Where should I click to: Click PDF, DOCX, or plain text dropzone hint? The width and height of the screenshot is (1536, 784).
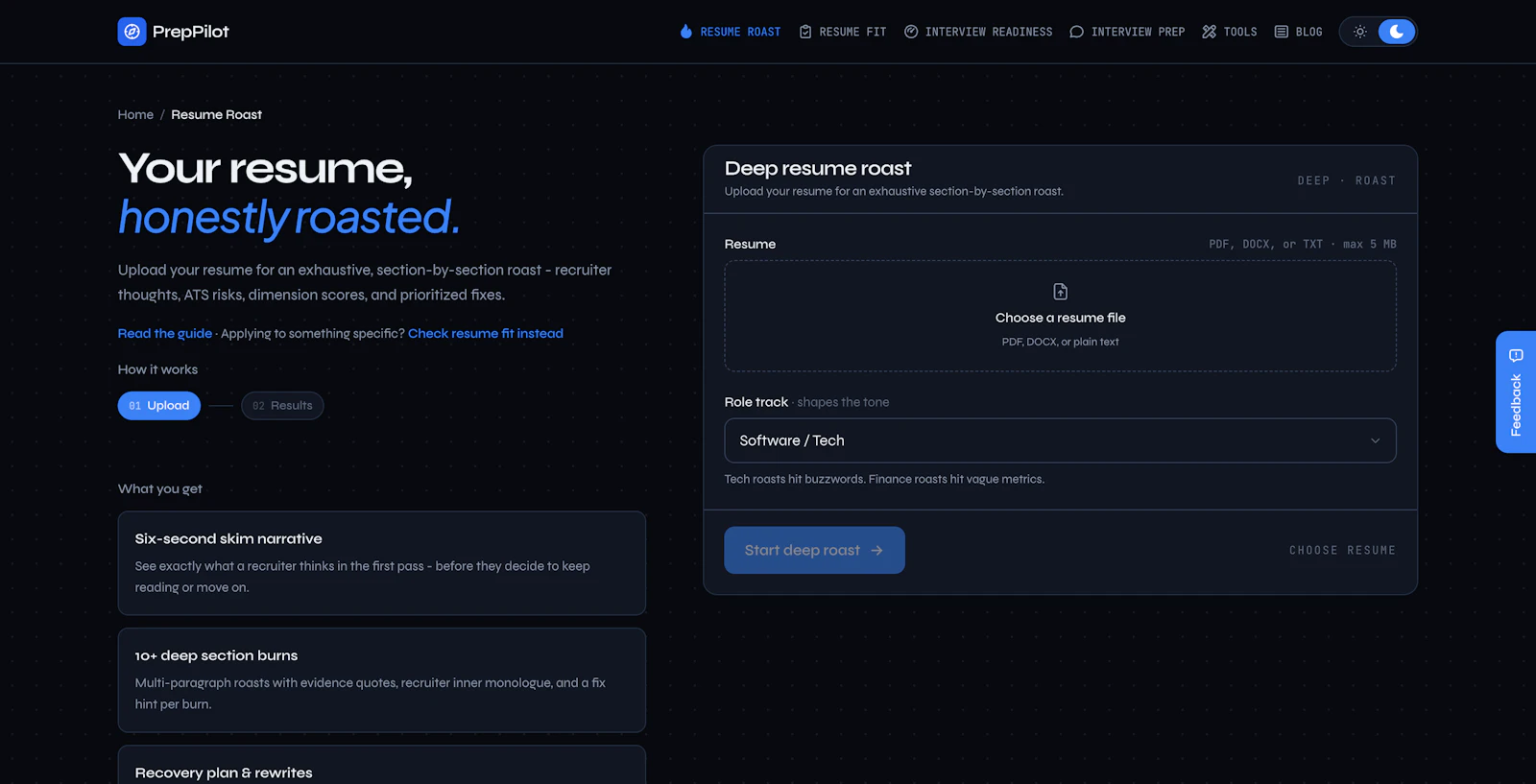[x=1060, y=342]
